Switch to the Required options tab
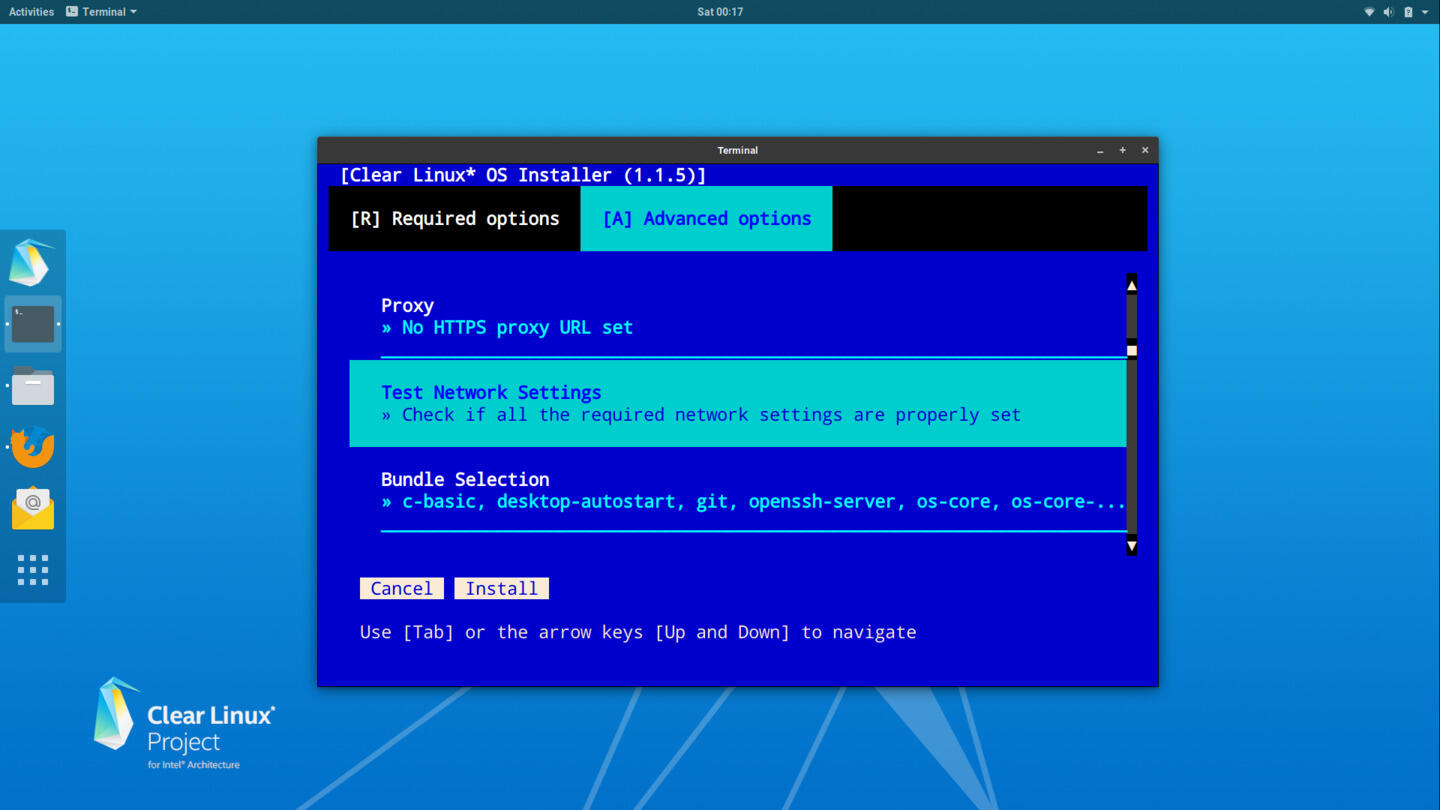 coord(455,218)
